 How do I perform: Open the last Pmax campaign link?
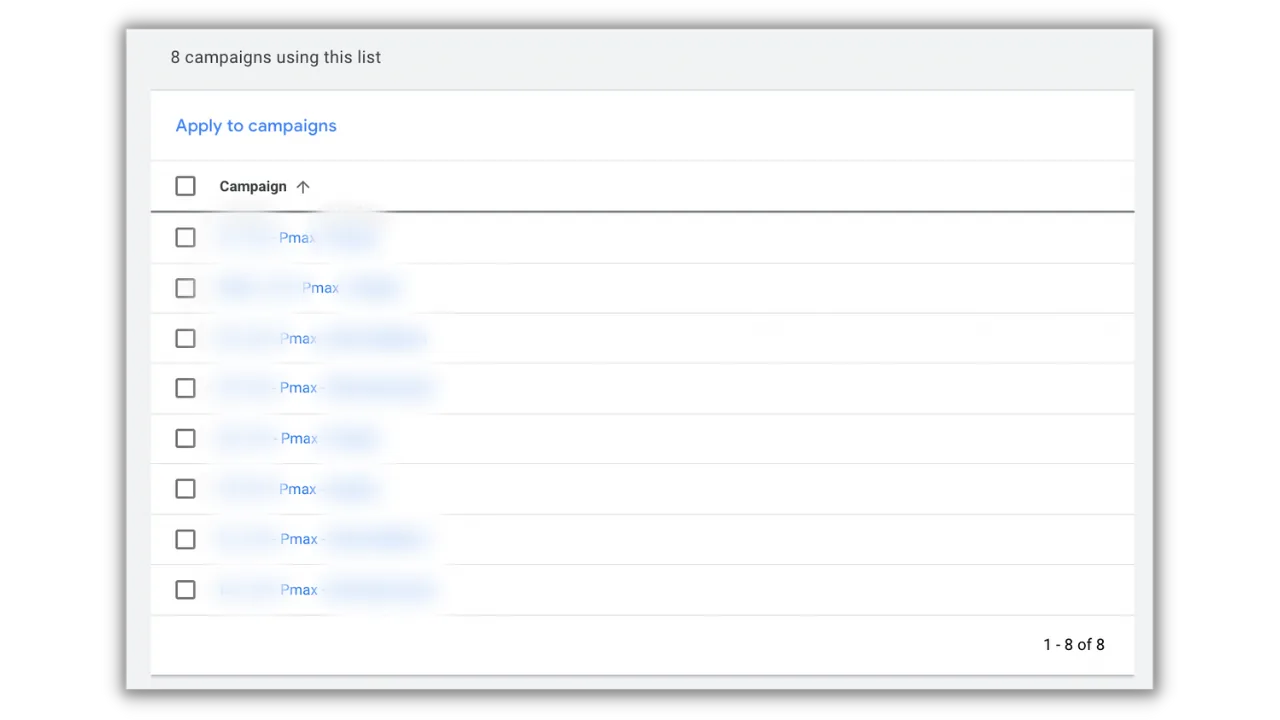pos(327,590)
